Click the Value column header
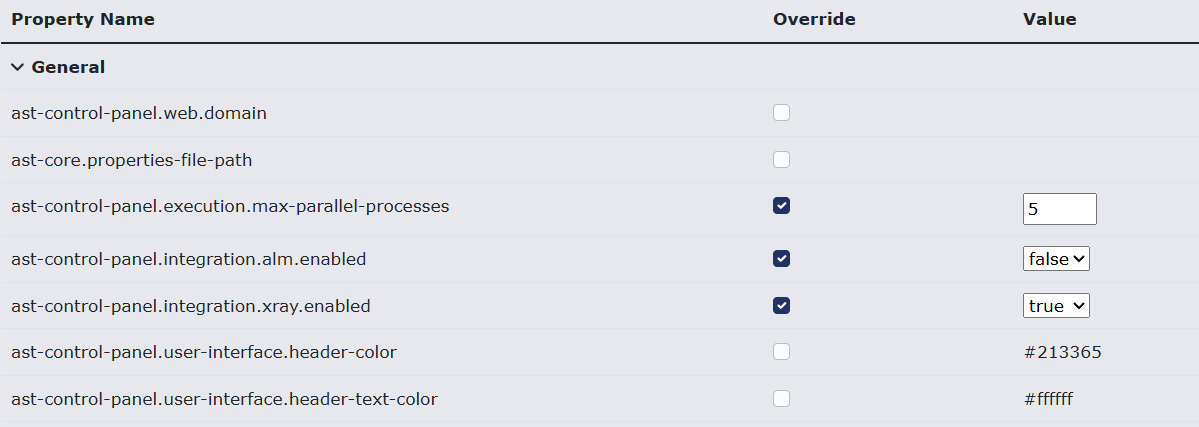1199x427 pixels. 1049,19
